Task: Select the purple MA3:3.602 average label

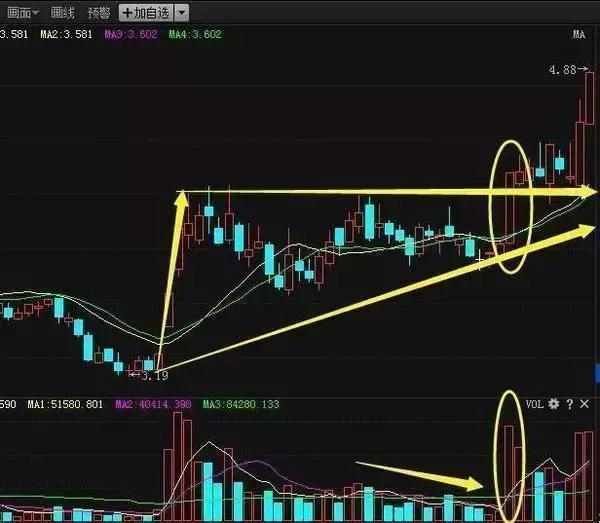Action: tap(131, 34)
